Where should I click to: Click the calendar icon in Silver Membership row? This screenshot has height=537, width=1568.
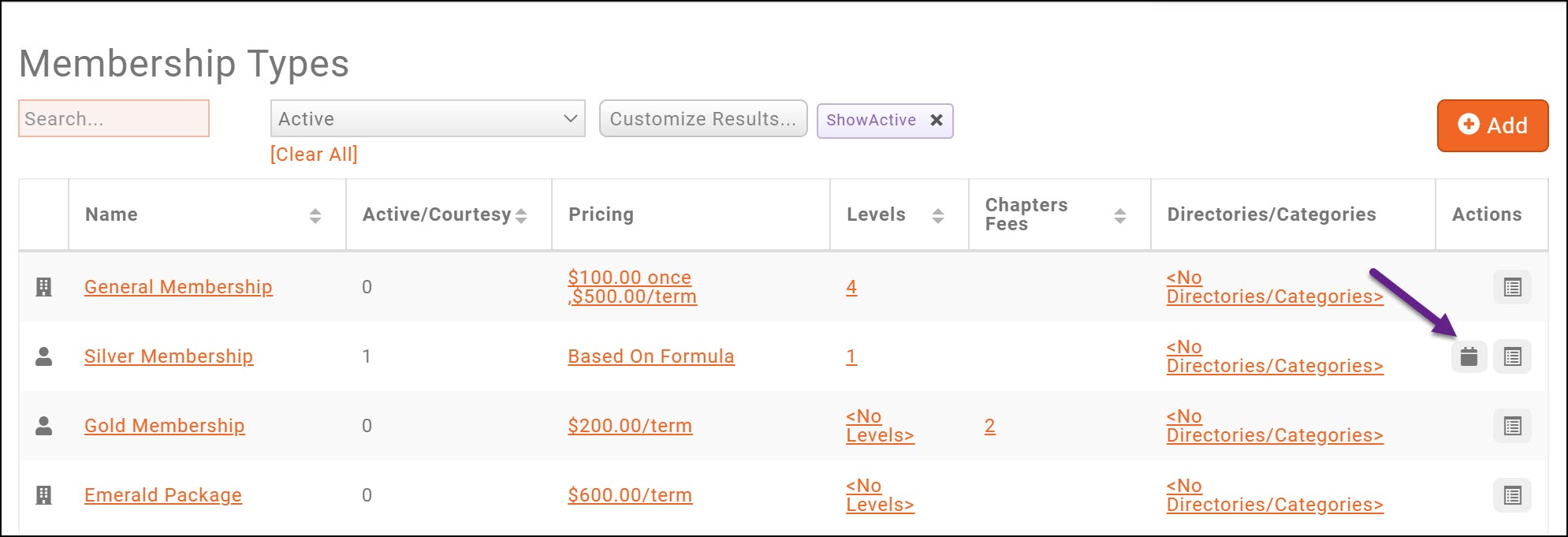[1469, 356]
